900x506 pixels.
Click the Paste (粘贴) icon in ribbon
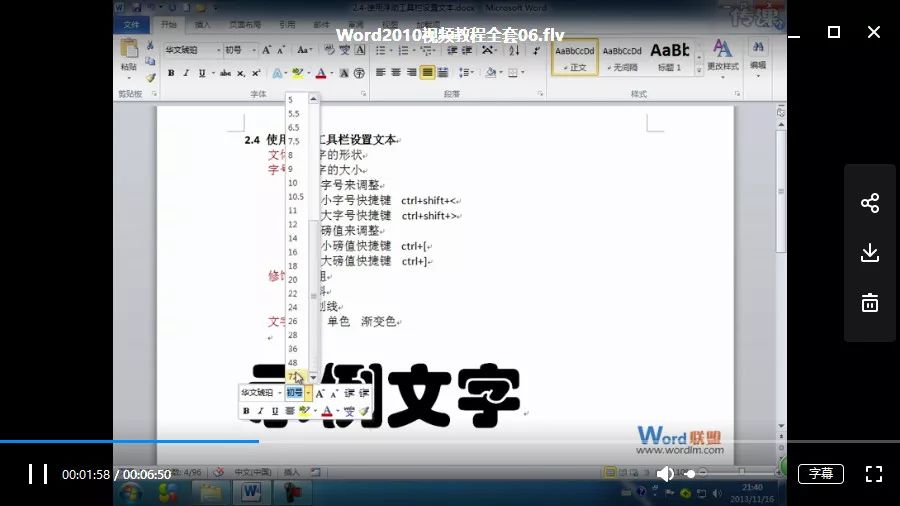[128, 52]
